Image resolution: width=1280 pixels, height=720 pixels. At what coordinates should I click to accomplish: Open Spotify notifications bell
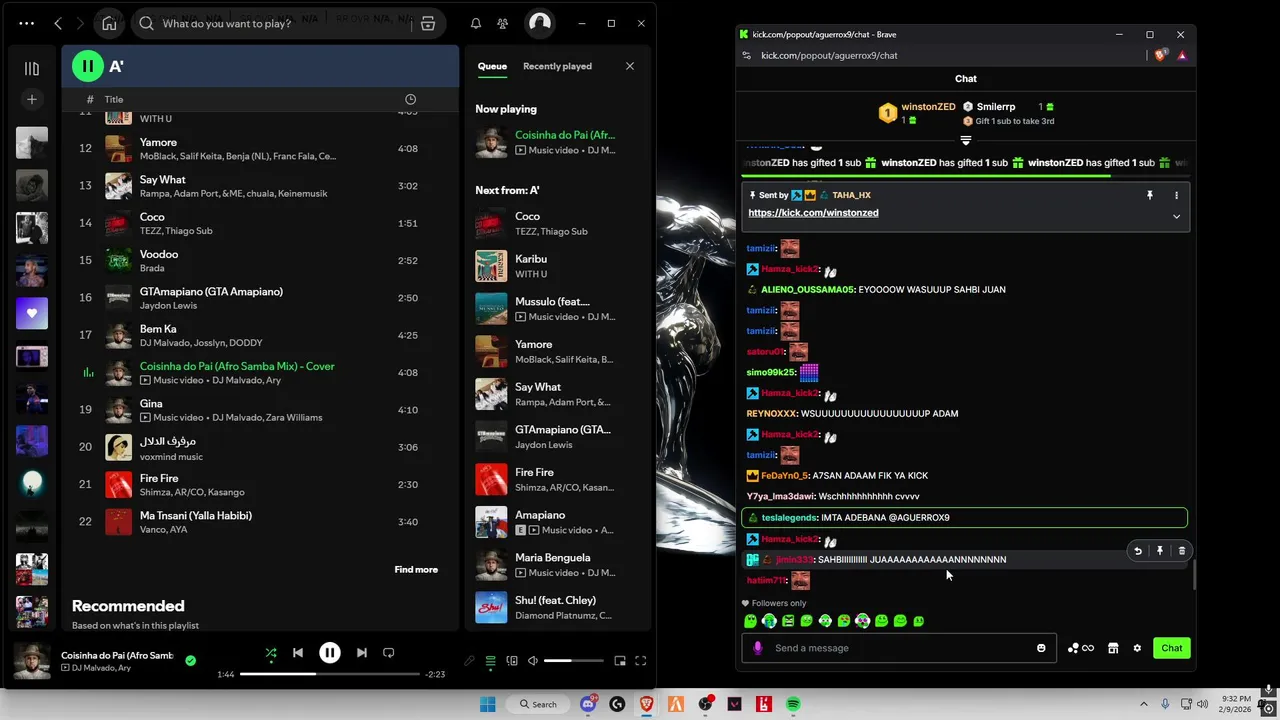(x=476, y=23)
